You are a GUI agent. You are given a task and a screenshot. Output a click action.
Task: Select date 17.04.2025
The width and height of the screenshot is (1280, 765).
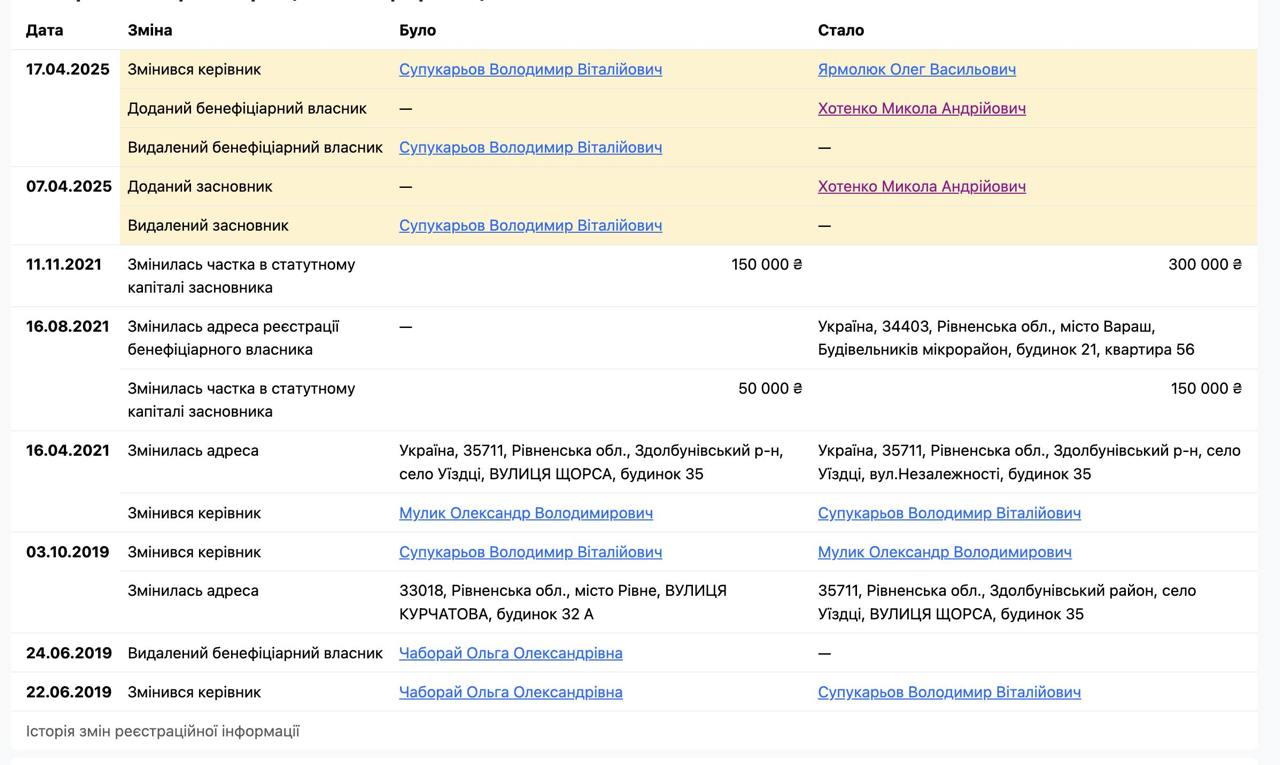click(x=68, y=69)
